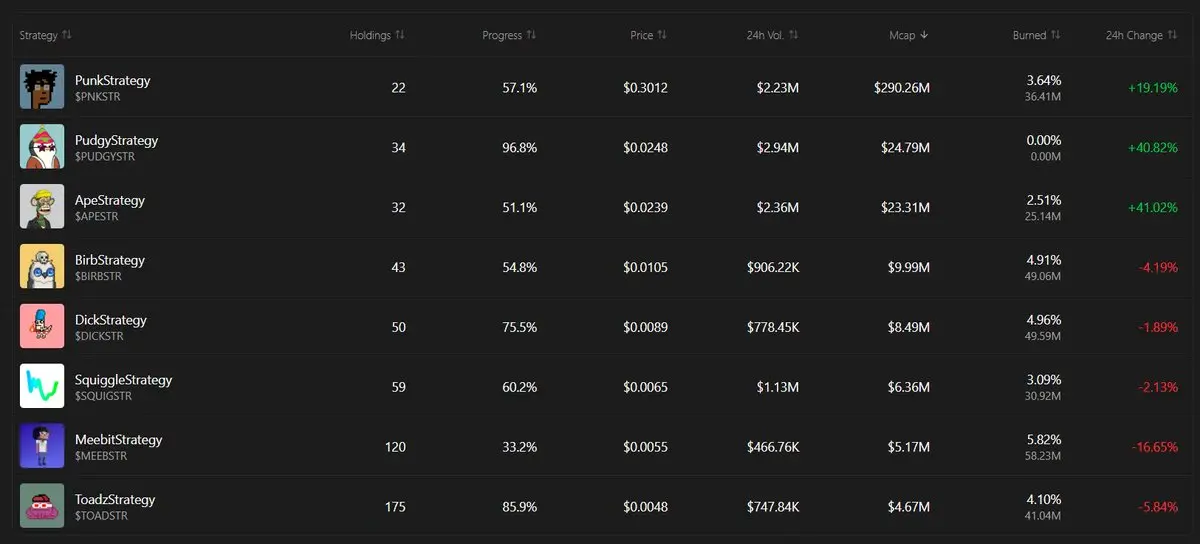Open the PunkStrategy name link
The image size is (1200, 544).
112,80
